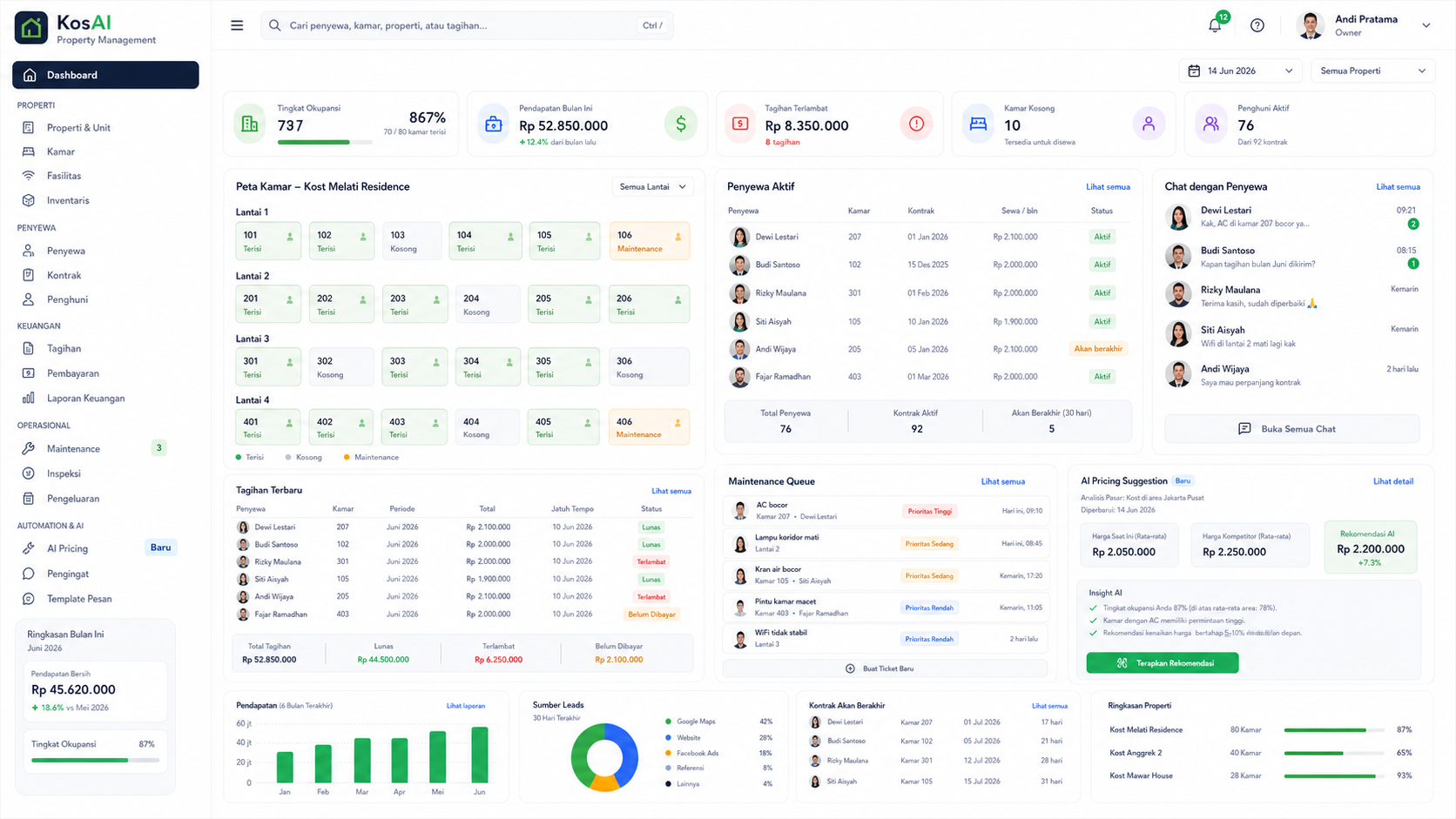The image size is (1456, 819).
Task: Click Buat Ticket Baru button
Action: (885, 668)
